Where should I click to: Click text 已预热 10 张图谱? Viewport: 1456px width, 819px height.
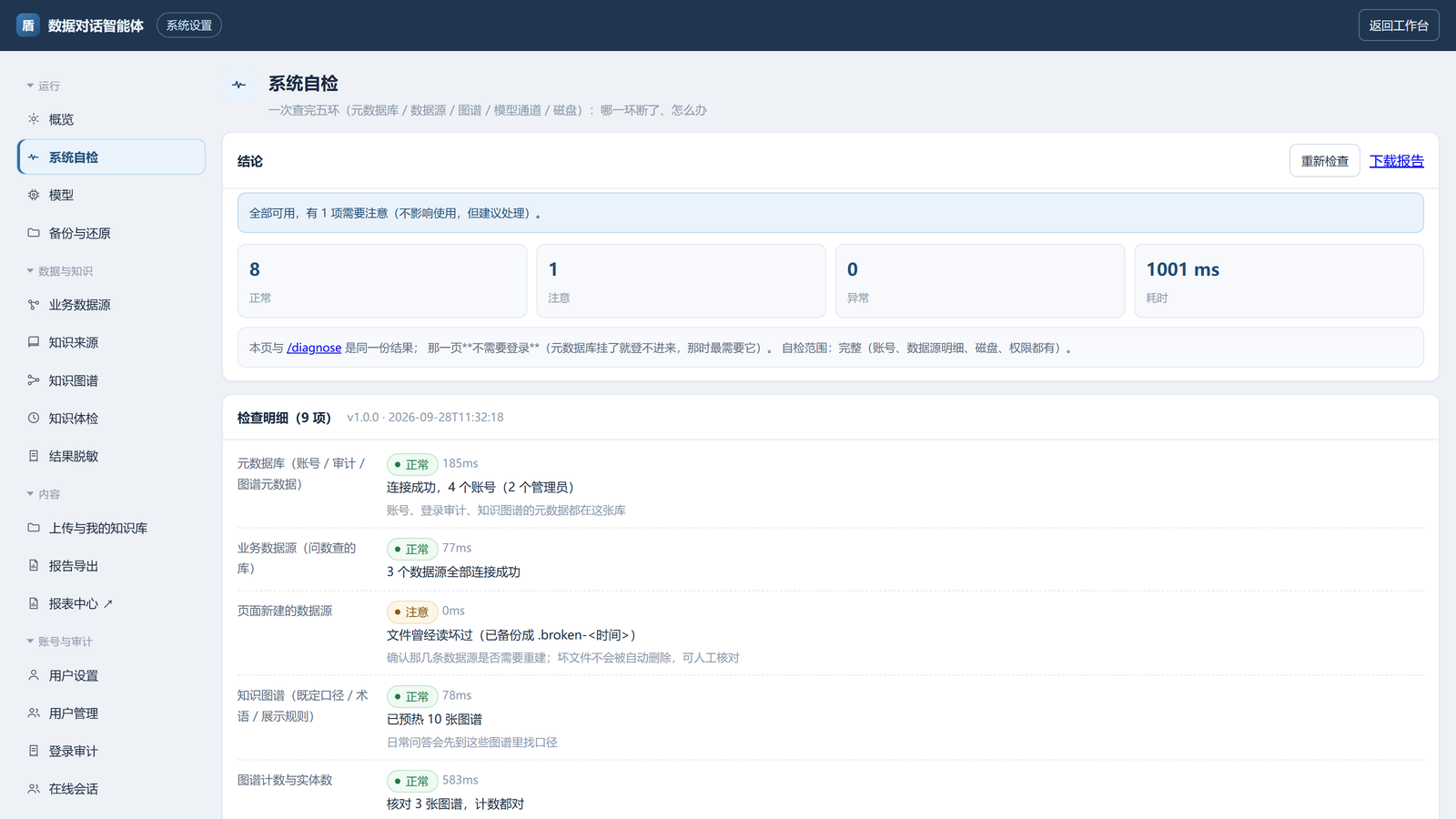(x=434, y=719)
